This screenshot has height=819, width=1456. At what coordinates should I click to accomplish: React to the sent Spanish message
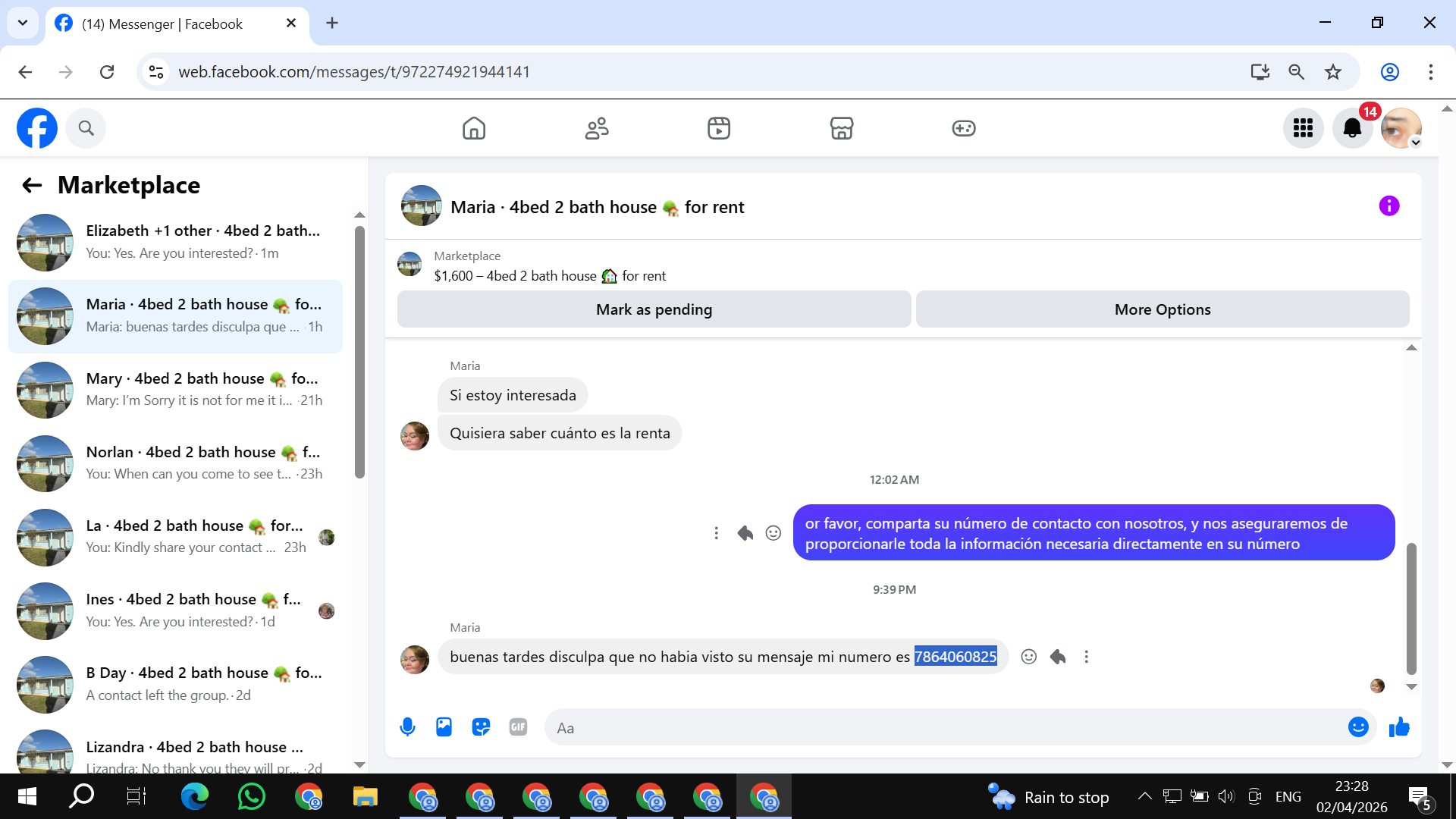point(773,533)
